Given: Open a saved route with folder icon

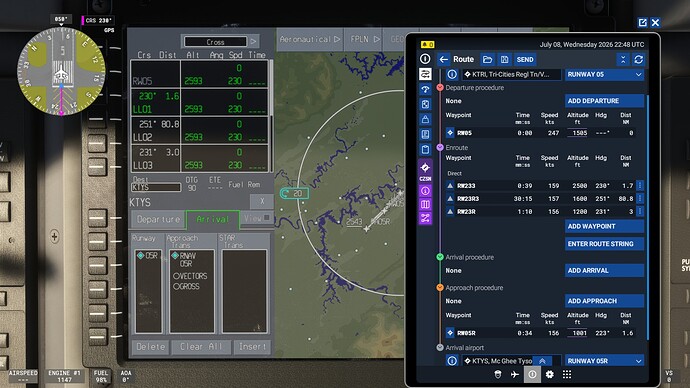Looking at the screenshot, I should (x=487, y=59).
